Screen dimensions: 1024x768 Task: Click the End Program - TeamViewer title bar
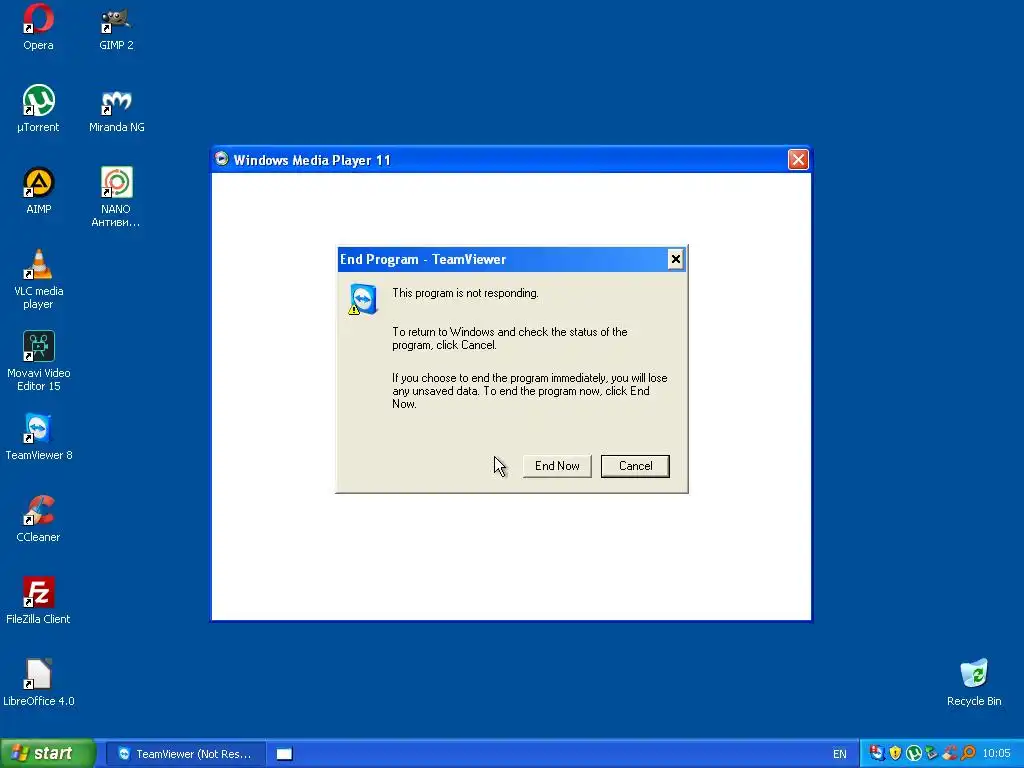point(511,259)
